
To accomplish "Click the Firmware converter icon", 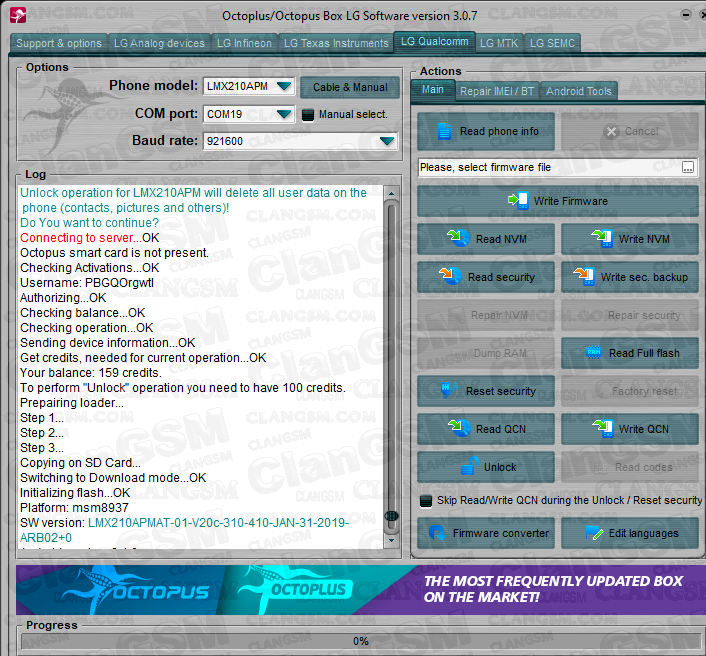I will coord(437,533).
